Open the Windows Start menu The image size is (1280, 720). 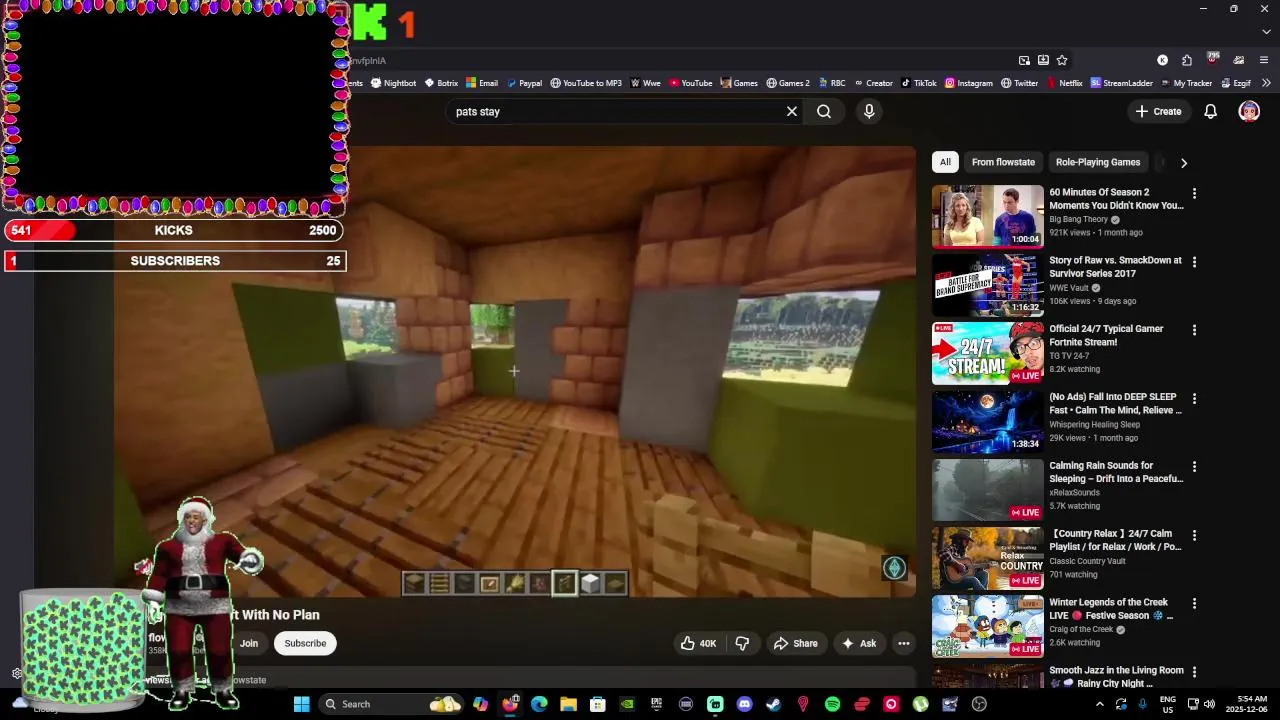(301, 704)
